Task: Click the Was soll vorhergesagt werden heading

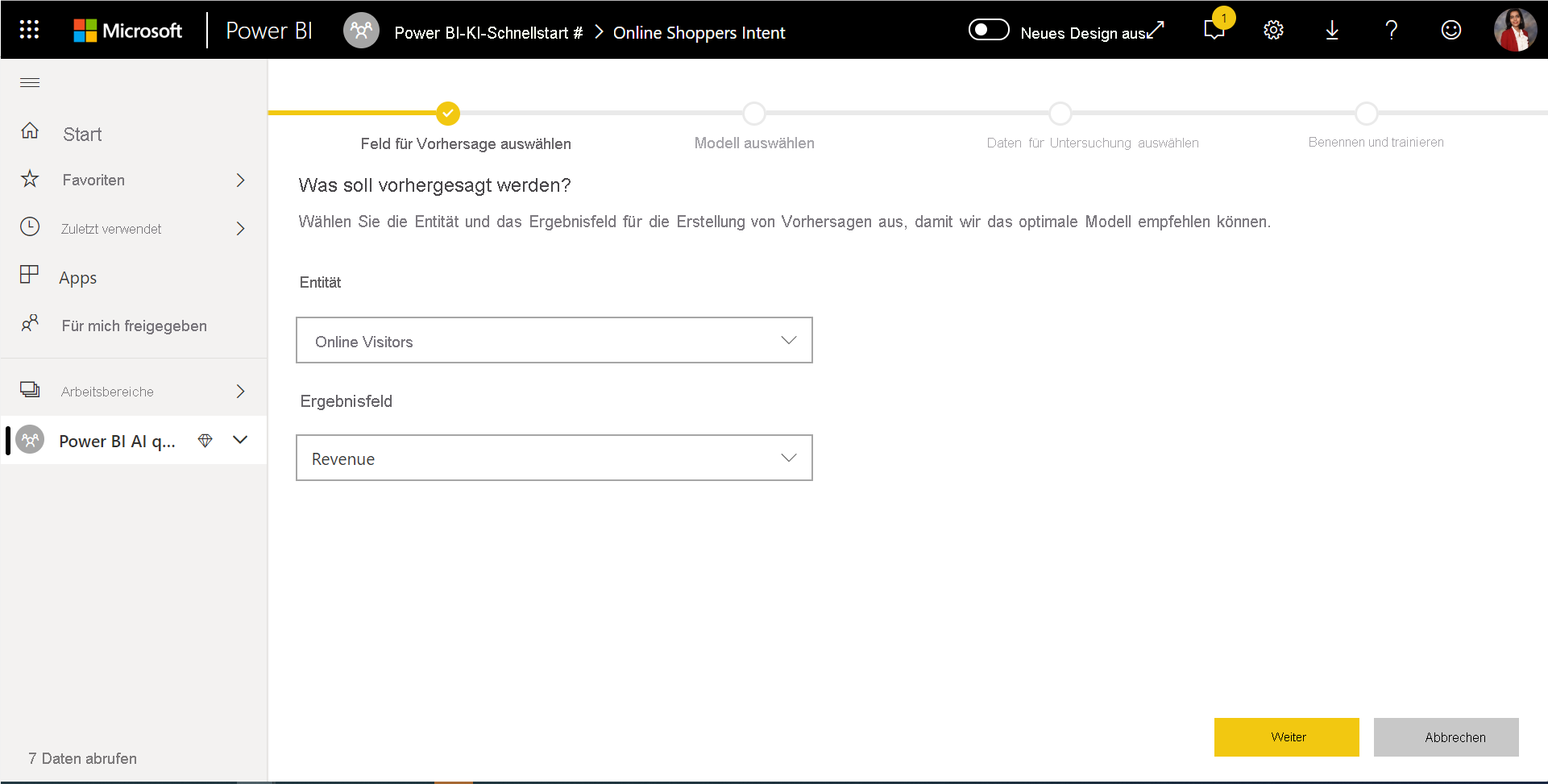Action: 434,185
